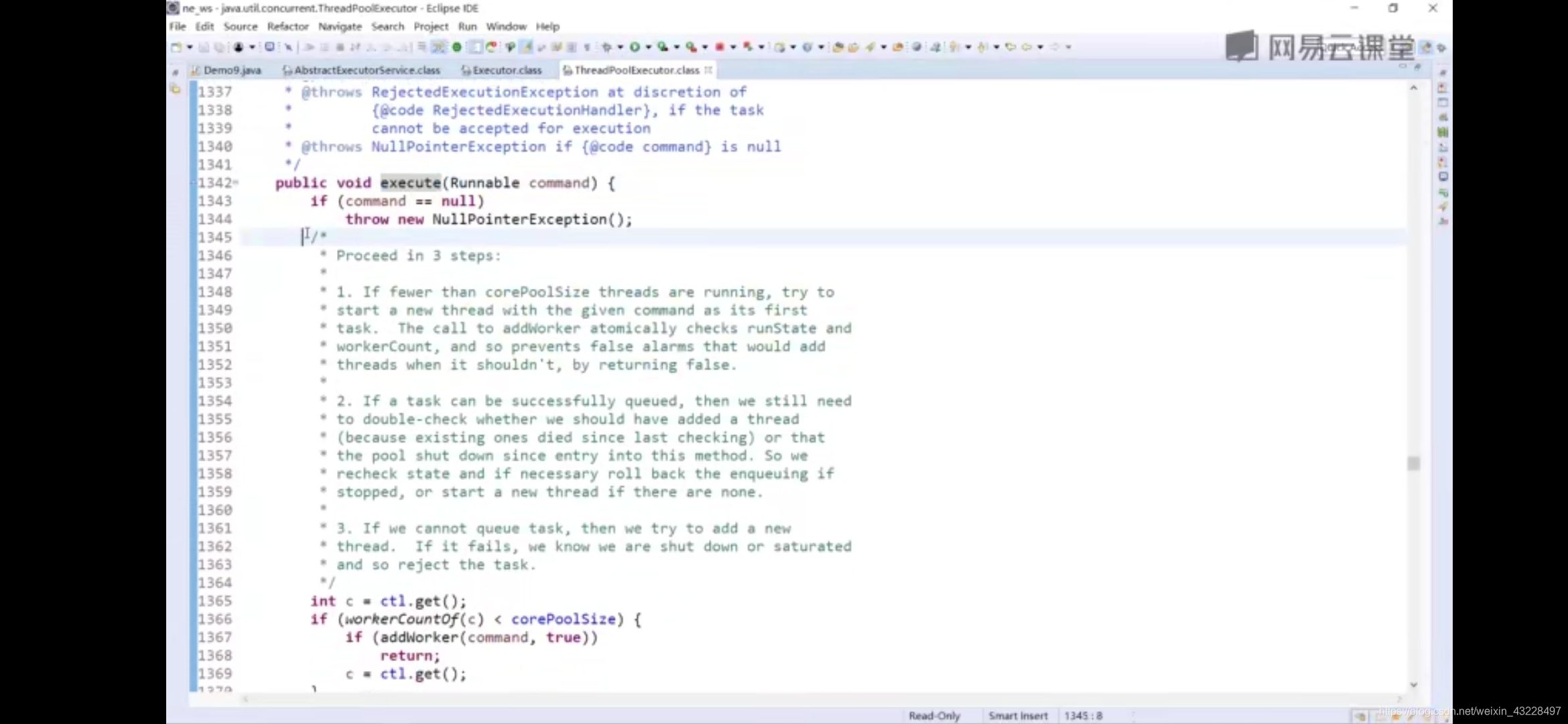Click the 1345 : 8 cursor position indicator
The height and width of the screenshot is (724, 1568).
click(1083, 715)
